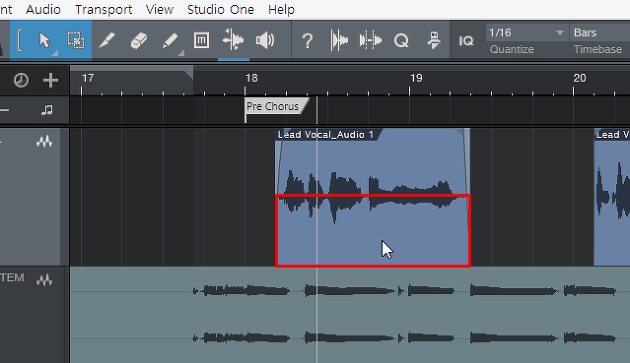Click the timebase clock icon

21,80
